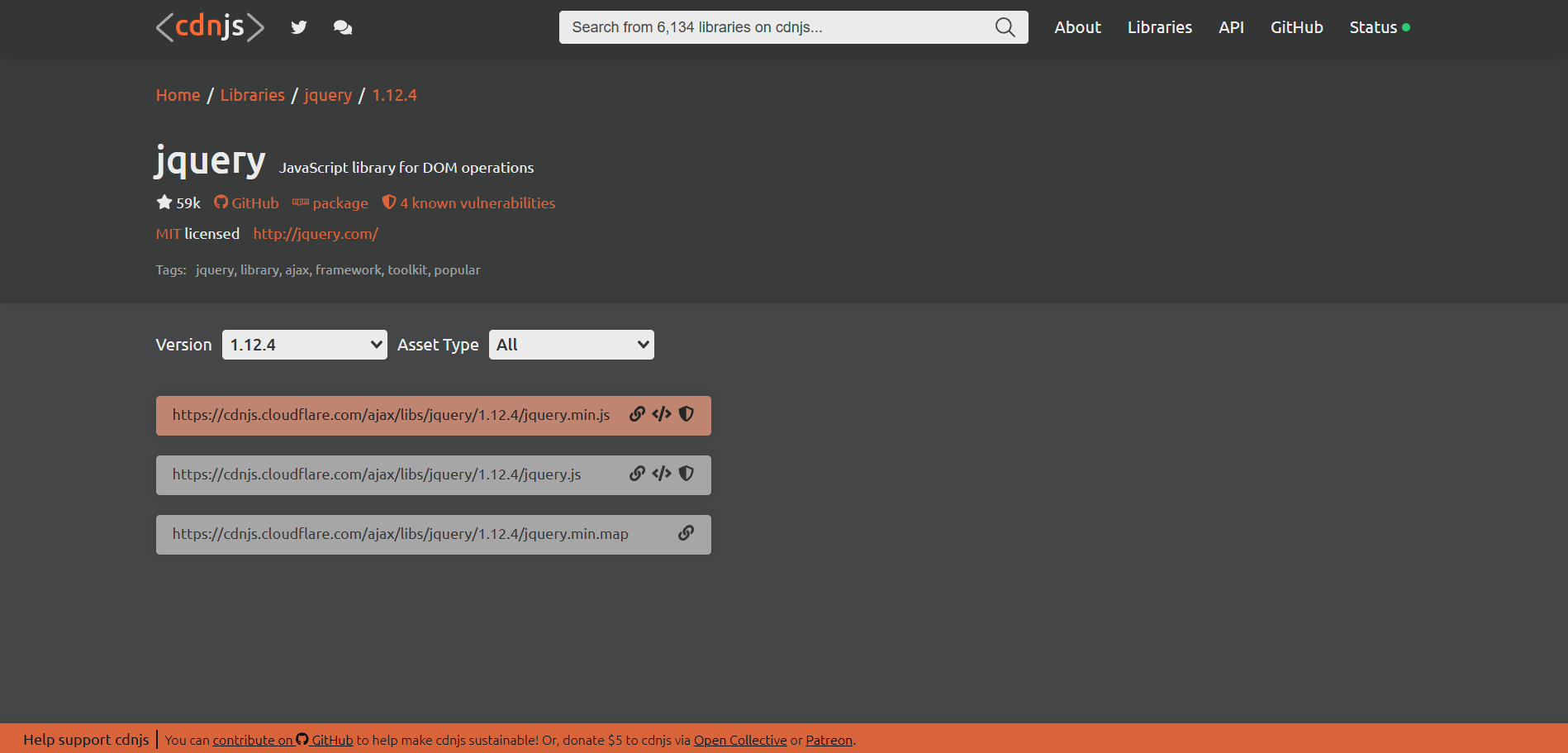Open the GitHub navigation item
This screenshot has height=753, width=1568.
(1297, 27)
